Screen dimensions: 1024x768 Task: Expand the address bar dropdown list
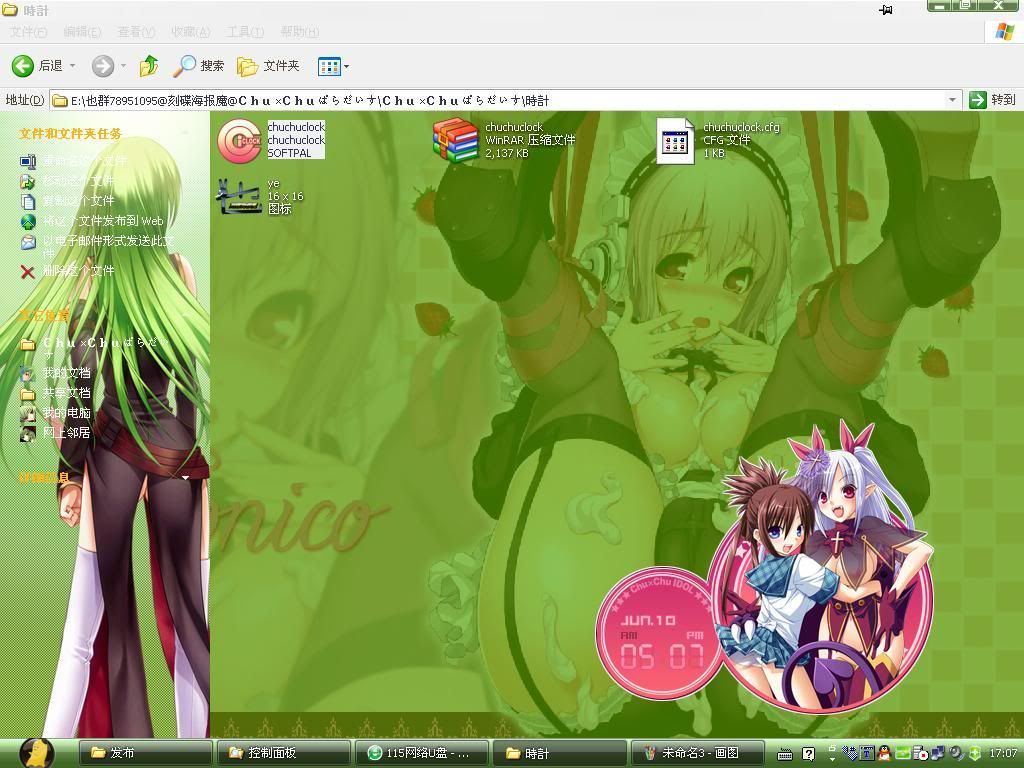pyautogui.click(x=952, y=100)
